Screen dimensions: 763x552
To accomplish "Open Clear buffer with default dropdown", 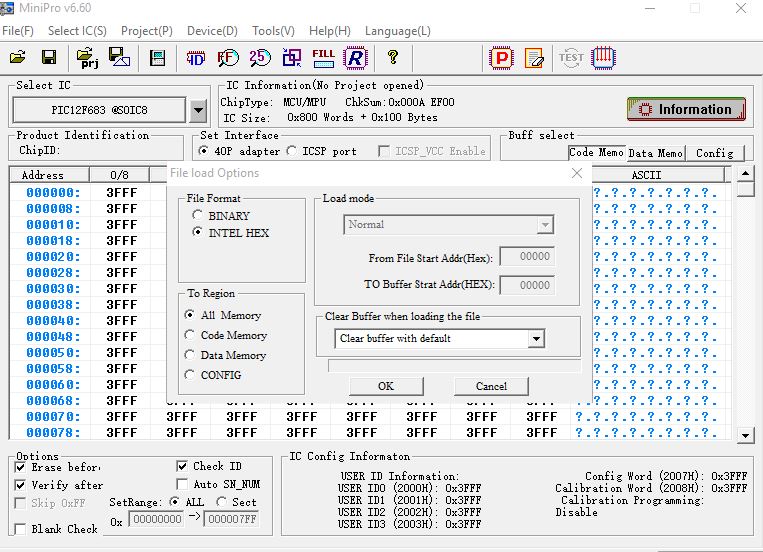I will [439, 338].
